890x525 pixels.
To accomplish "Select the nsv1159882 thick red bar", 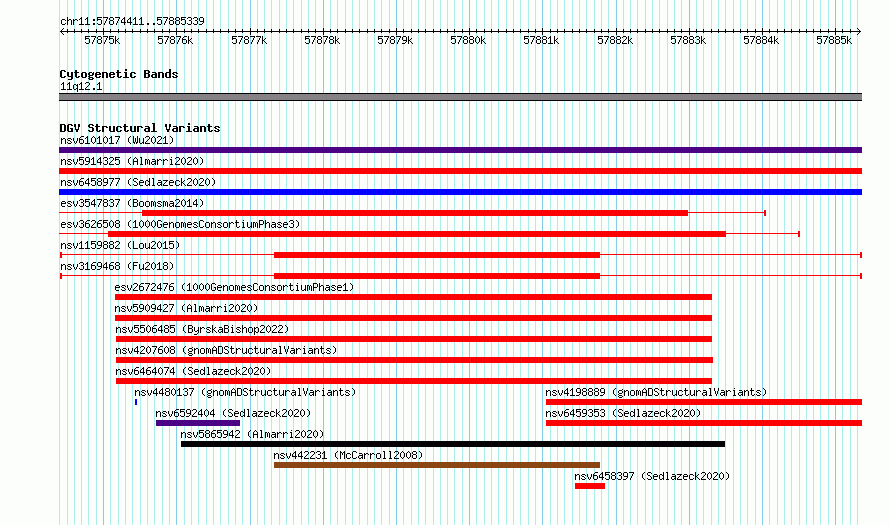I will [437, 255].
